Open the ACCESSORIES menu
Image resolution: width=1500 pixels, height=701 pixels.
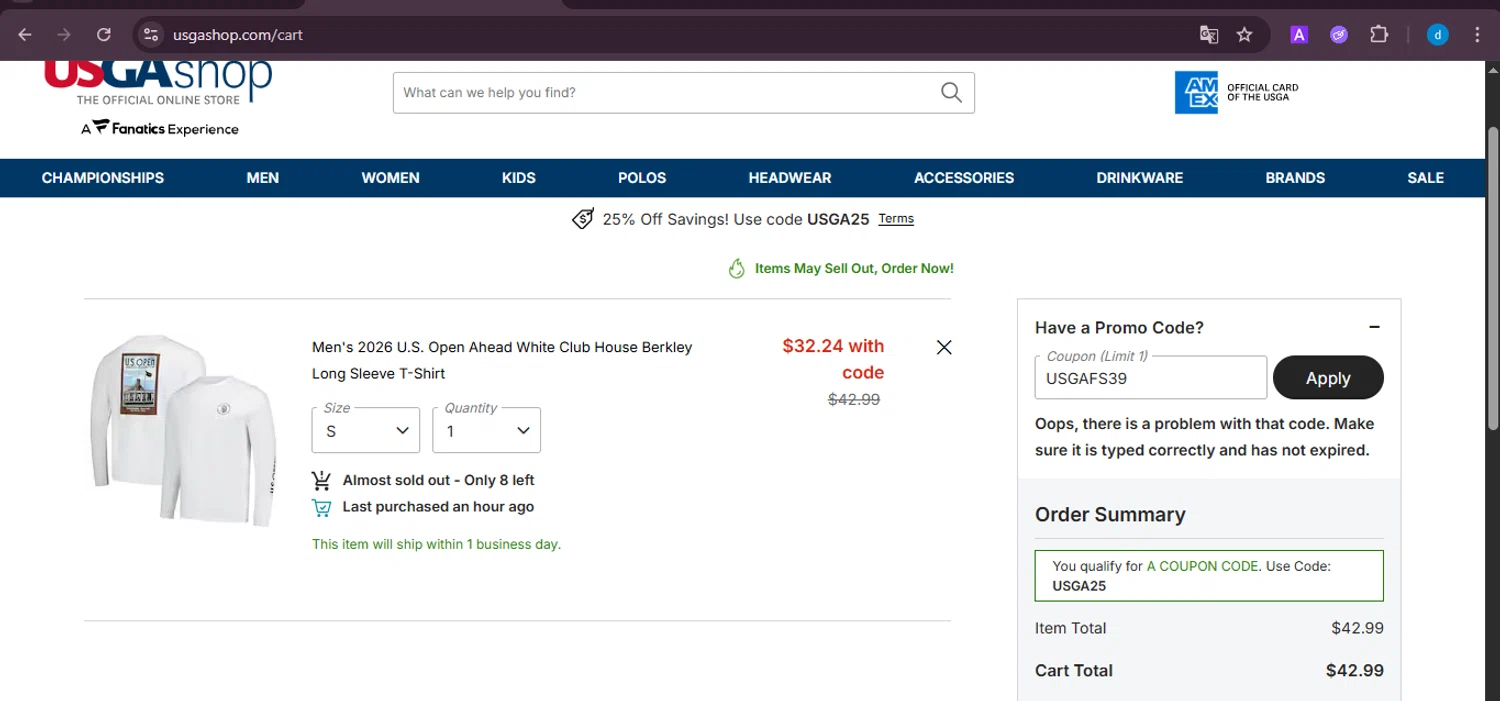click(x=964, y=178)
